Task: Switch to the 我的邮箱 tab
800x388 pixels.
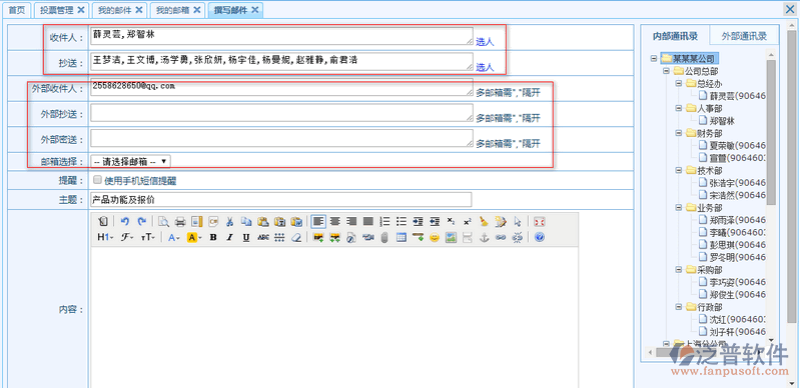Action: (172, 10)
